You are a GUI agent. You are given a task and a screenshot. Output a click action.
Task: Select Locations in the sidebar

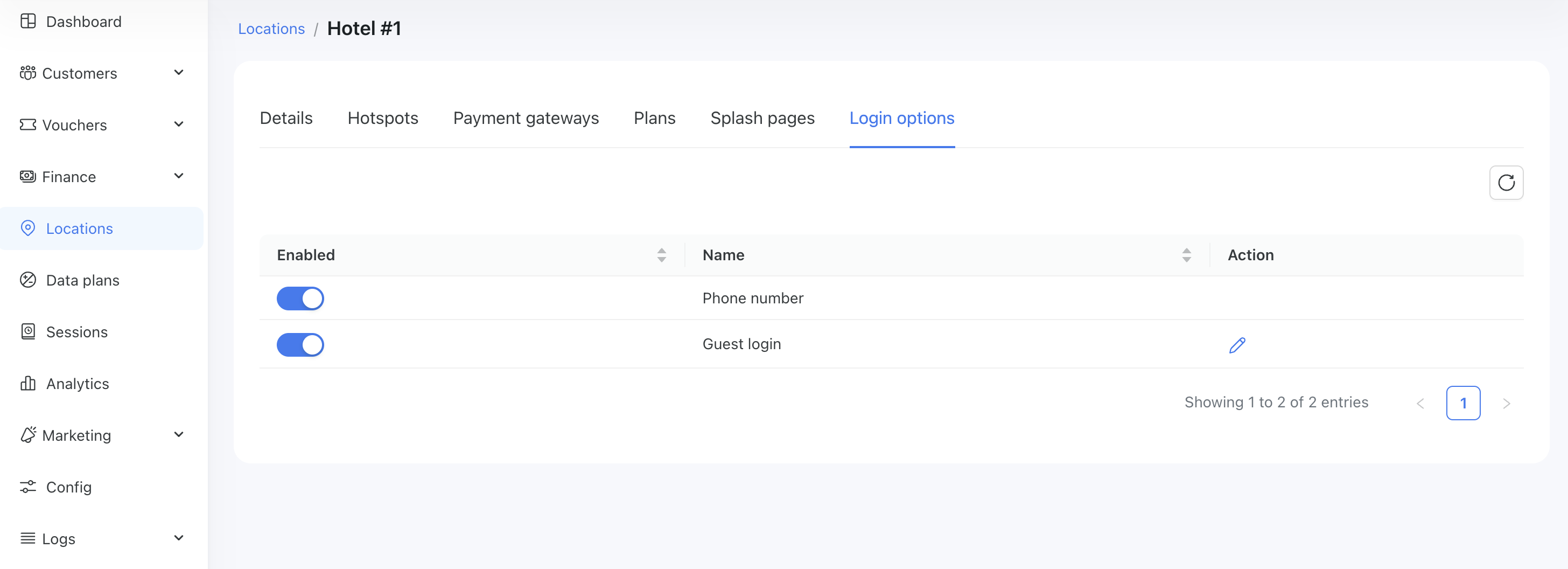(79, 228)
